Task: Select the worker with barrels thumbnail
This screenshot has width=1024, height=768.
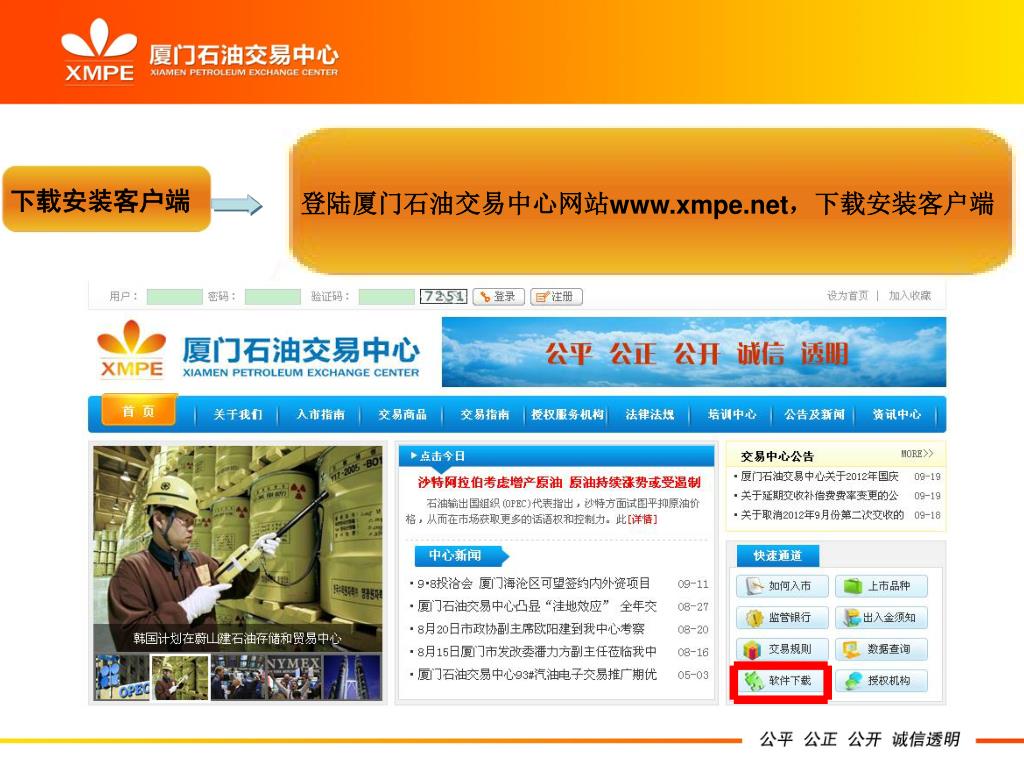Action: [180, 678]
